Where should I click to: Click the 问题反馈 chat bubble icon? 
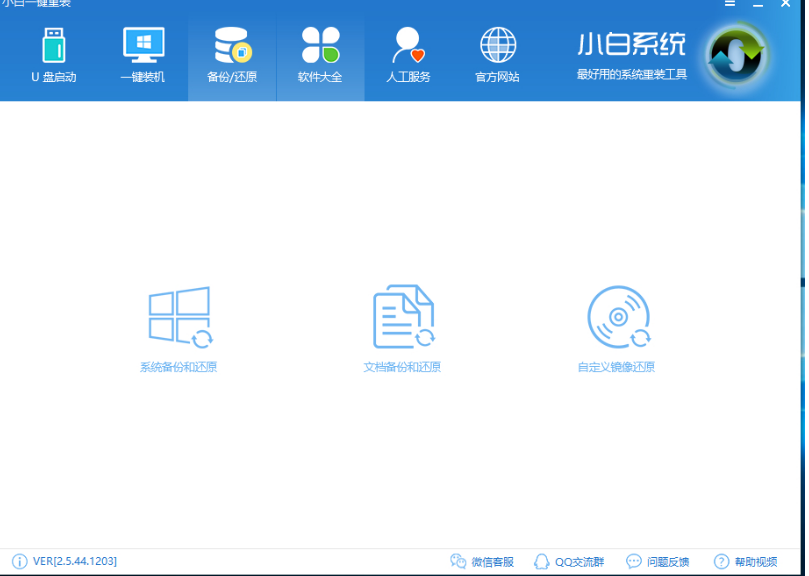tap(634, 562)
